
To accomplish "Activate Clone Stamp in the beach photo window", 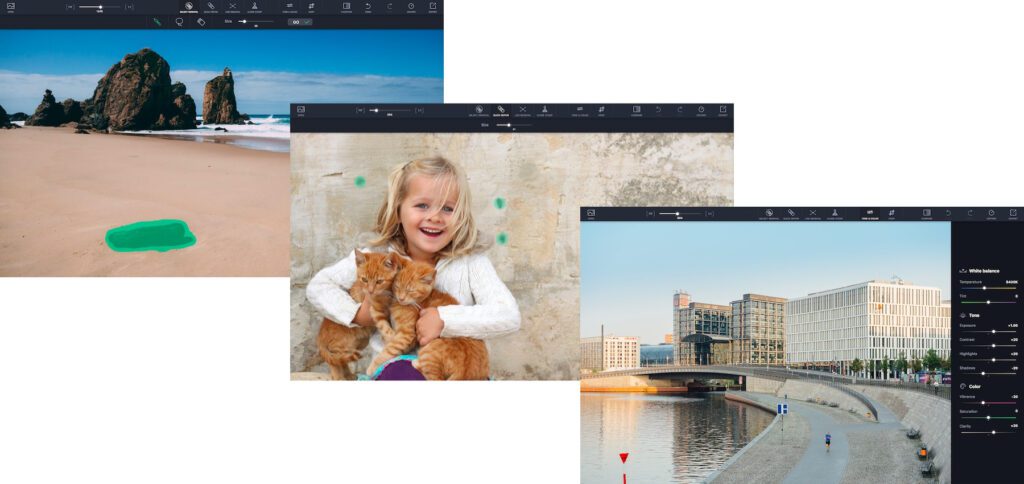I will click(x=254, y=7).
